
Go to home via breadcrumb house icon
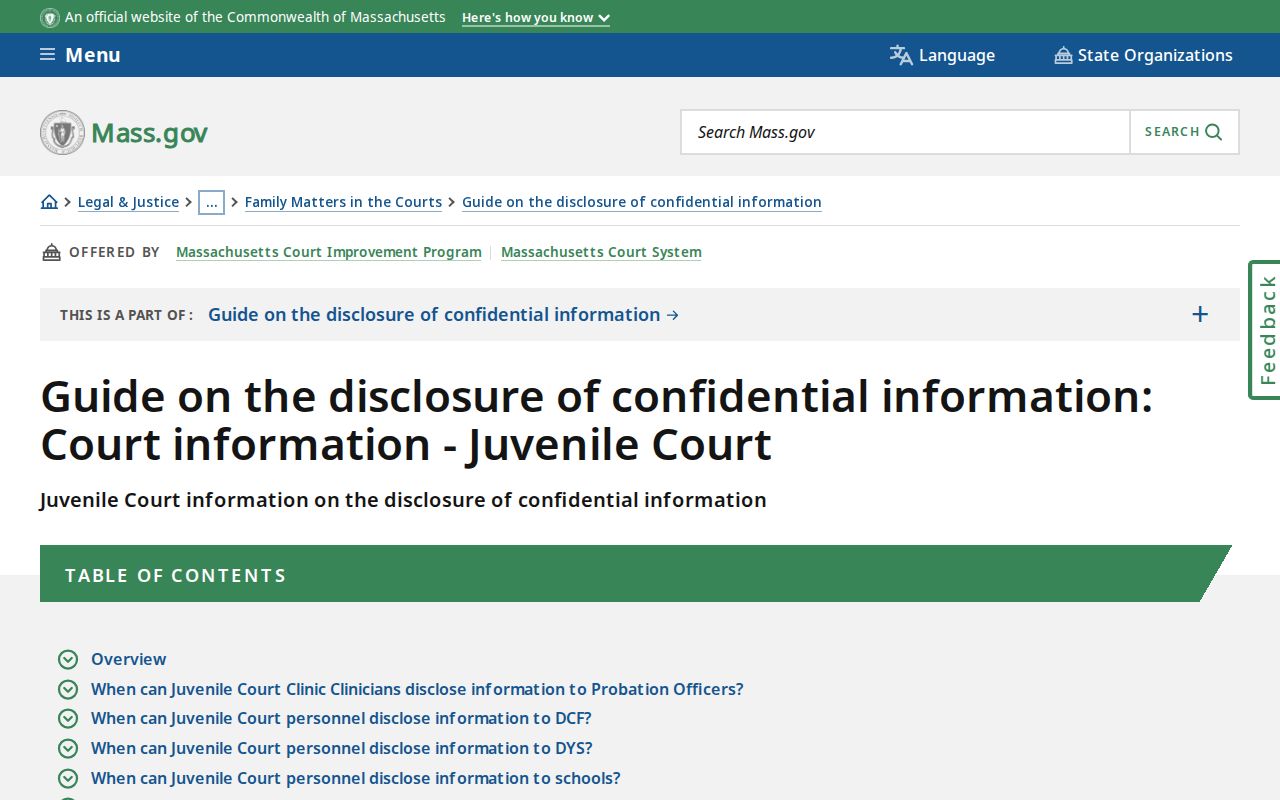[49, 202]
